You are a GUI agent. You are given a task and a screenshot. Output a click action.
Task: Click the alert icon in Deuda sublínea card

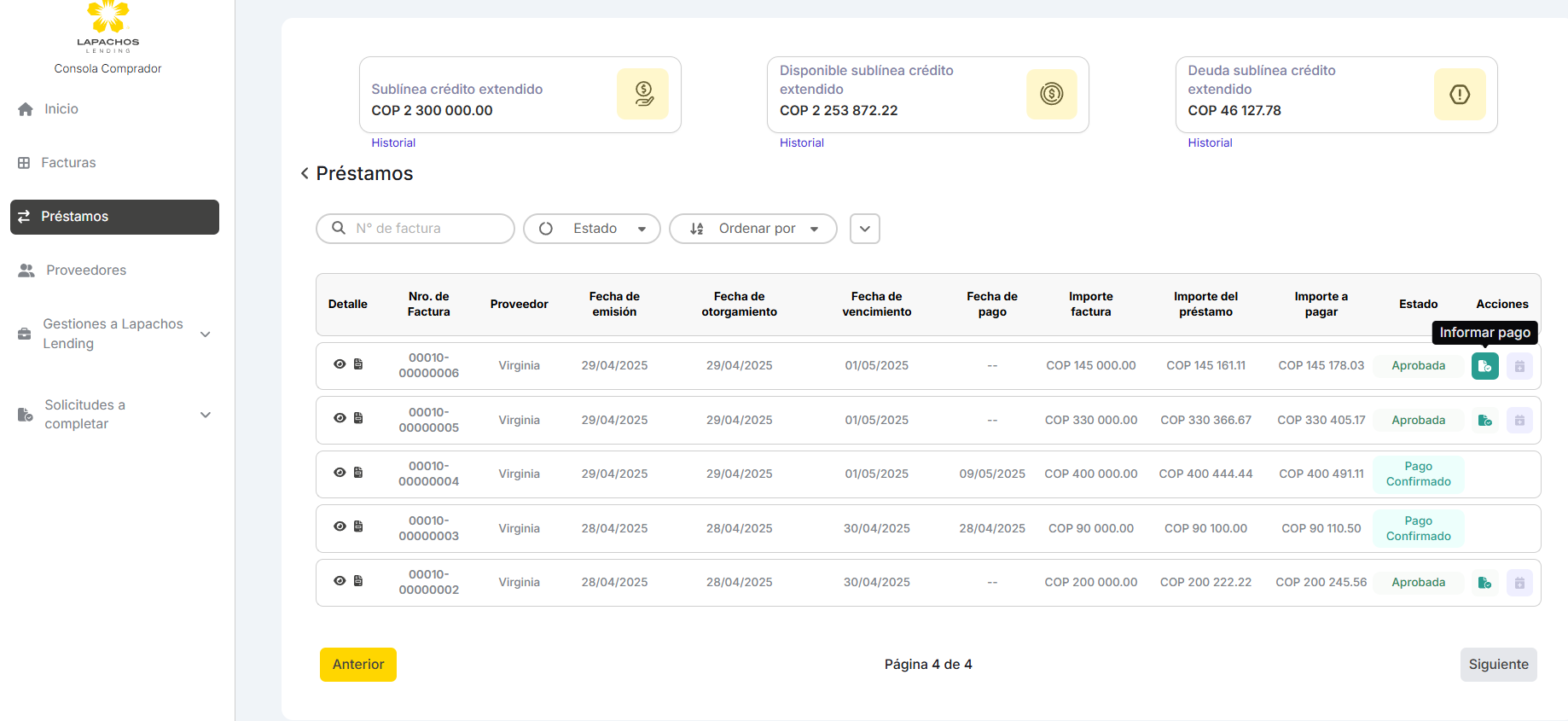tap(1460, 94)
